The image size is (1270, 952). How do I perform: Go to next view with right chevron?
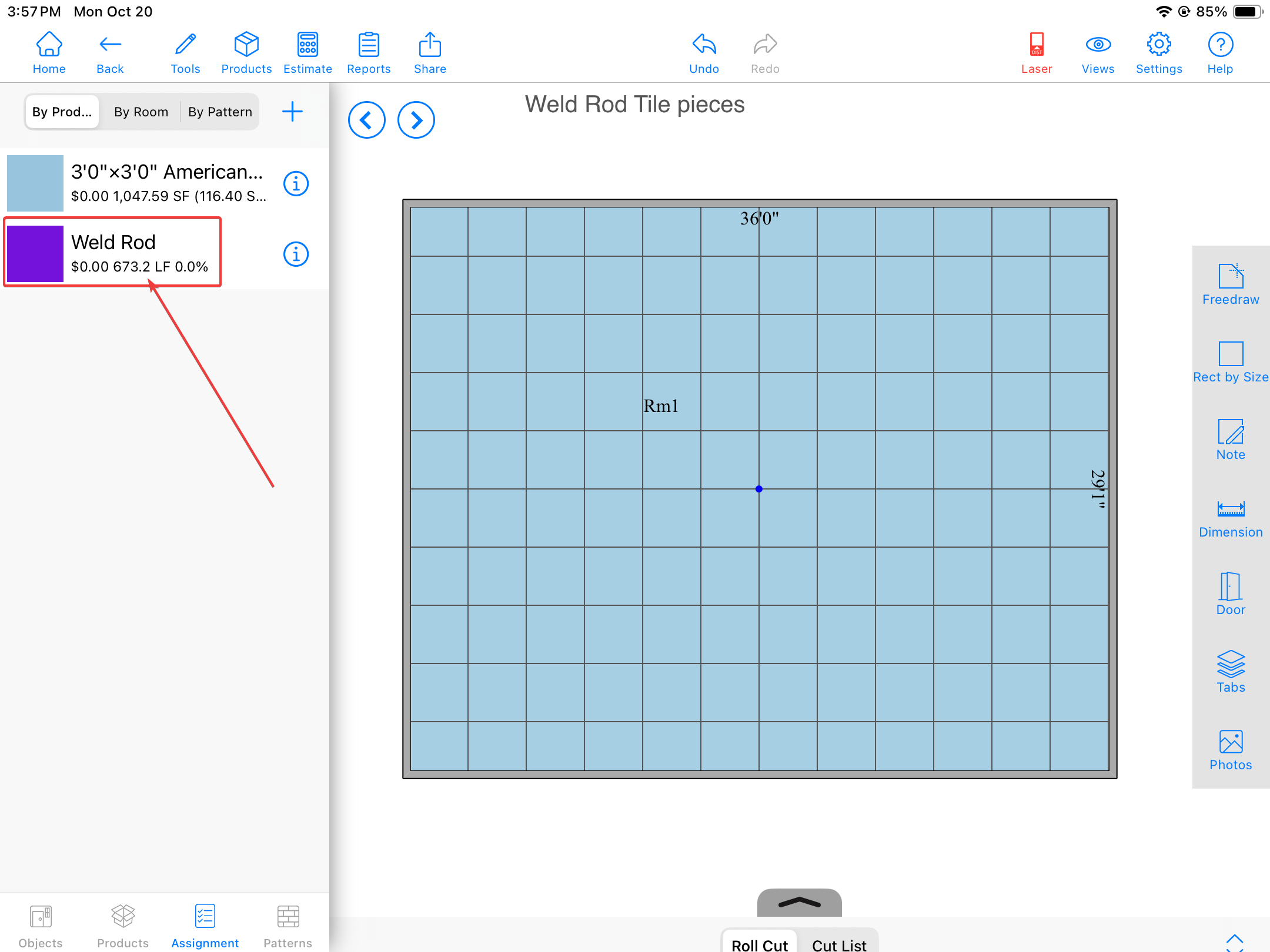tap(416, 120)
